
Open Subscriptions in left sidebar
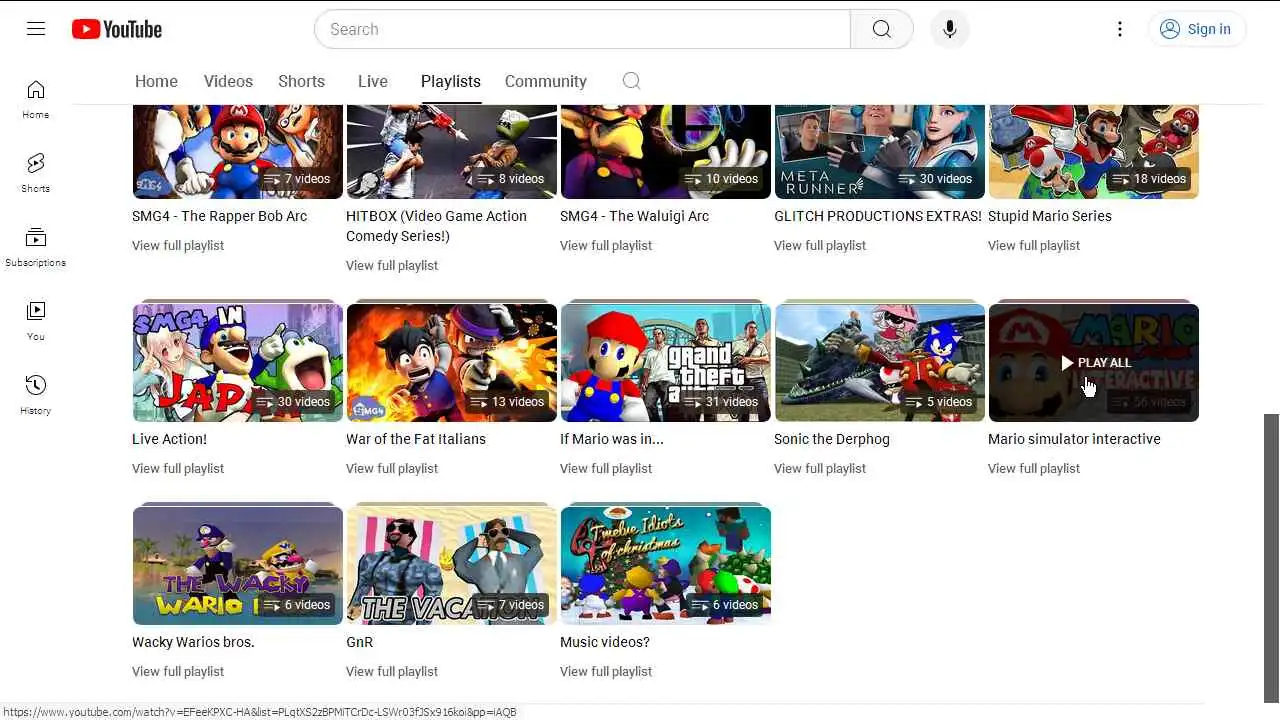pos(36,247)
